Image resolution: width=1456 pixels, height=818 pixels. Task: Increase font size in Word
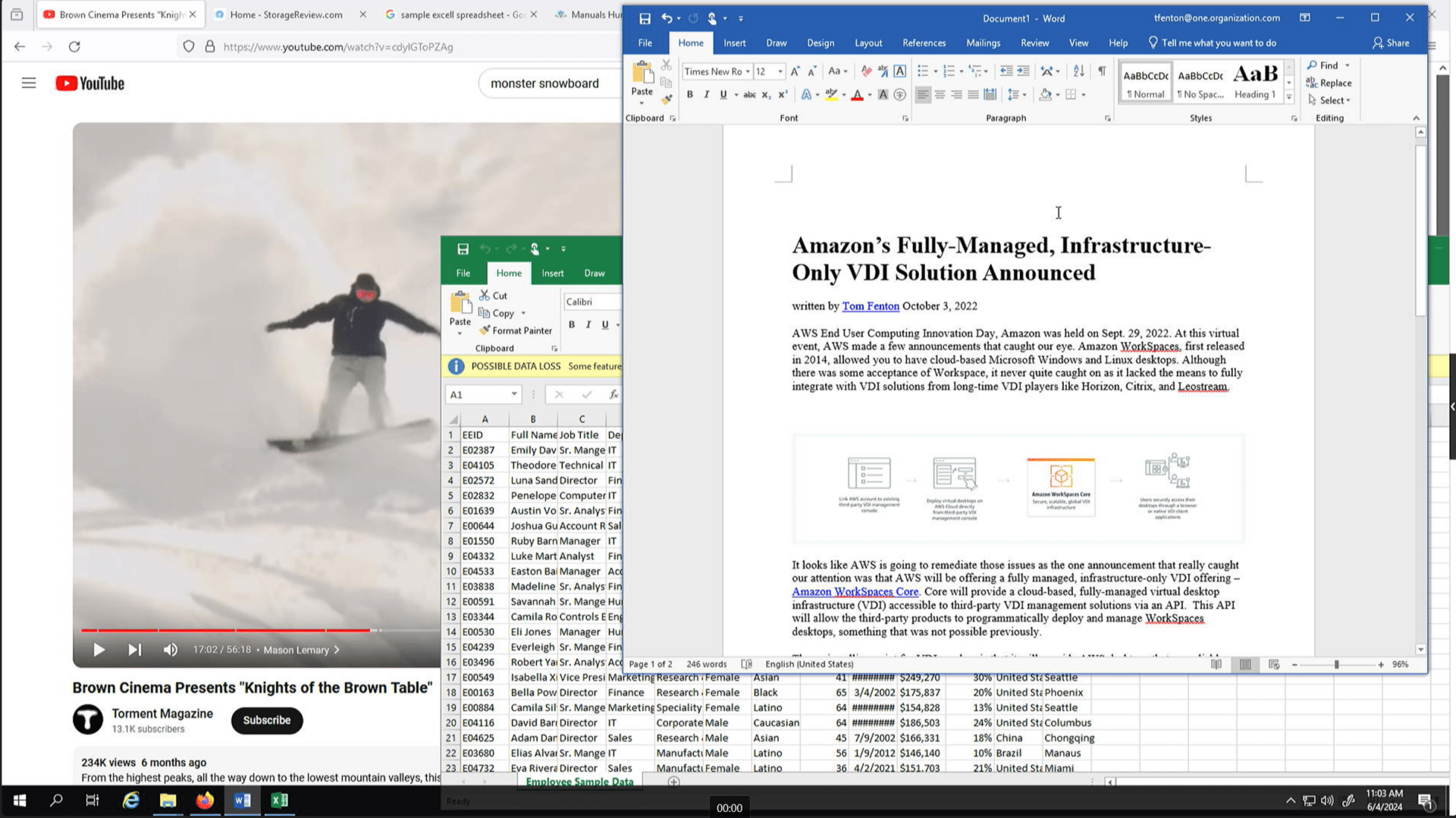[x=795, y=71]
